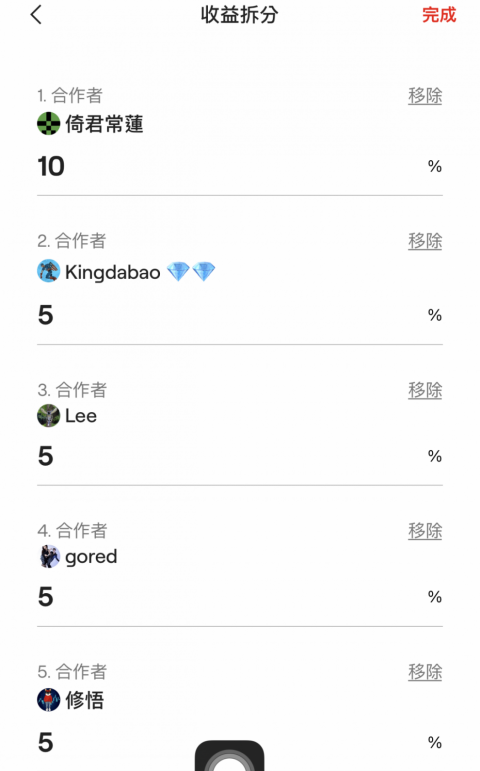This screenshot has width=480, height=771.
Task: Tap gored's profile avatar
Action: pos(49,557)
